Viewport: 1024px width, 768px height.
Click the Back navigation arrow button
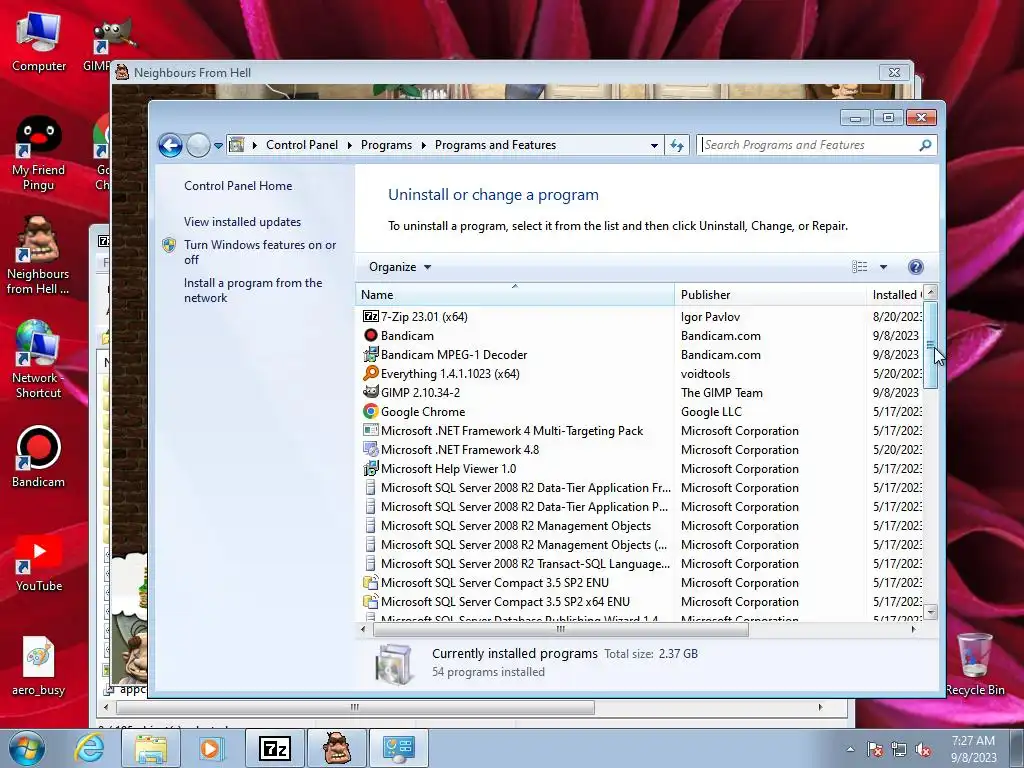(170, 145)
